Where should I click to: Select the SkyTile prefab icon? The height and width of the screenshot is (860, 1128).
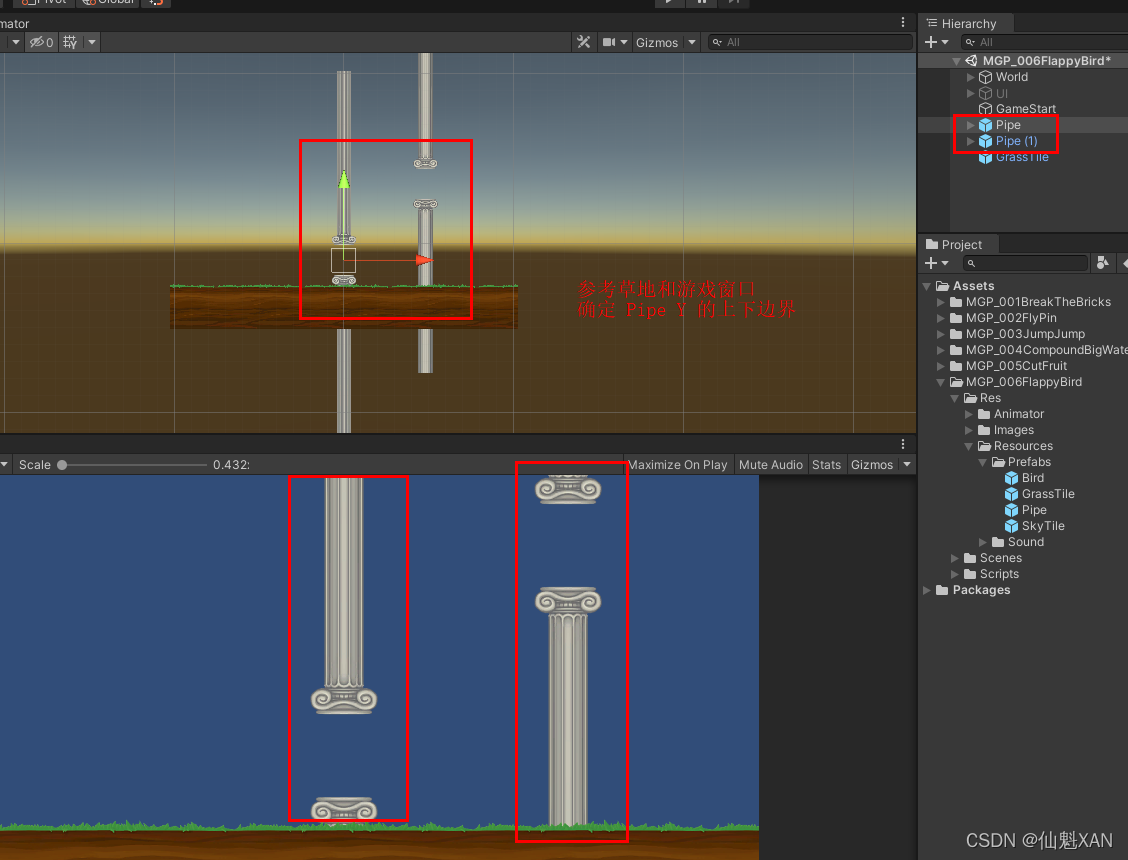[x=1011, y=526]
